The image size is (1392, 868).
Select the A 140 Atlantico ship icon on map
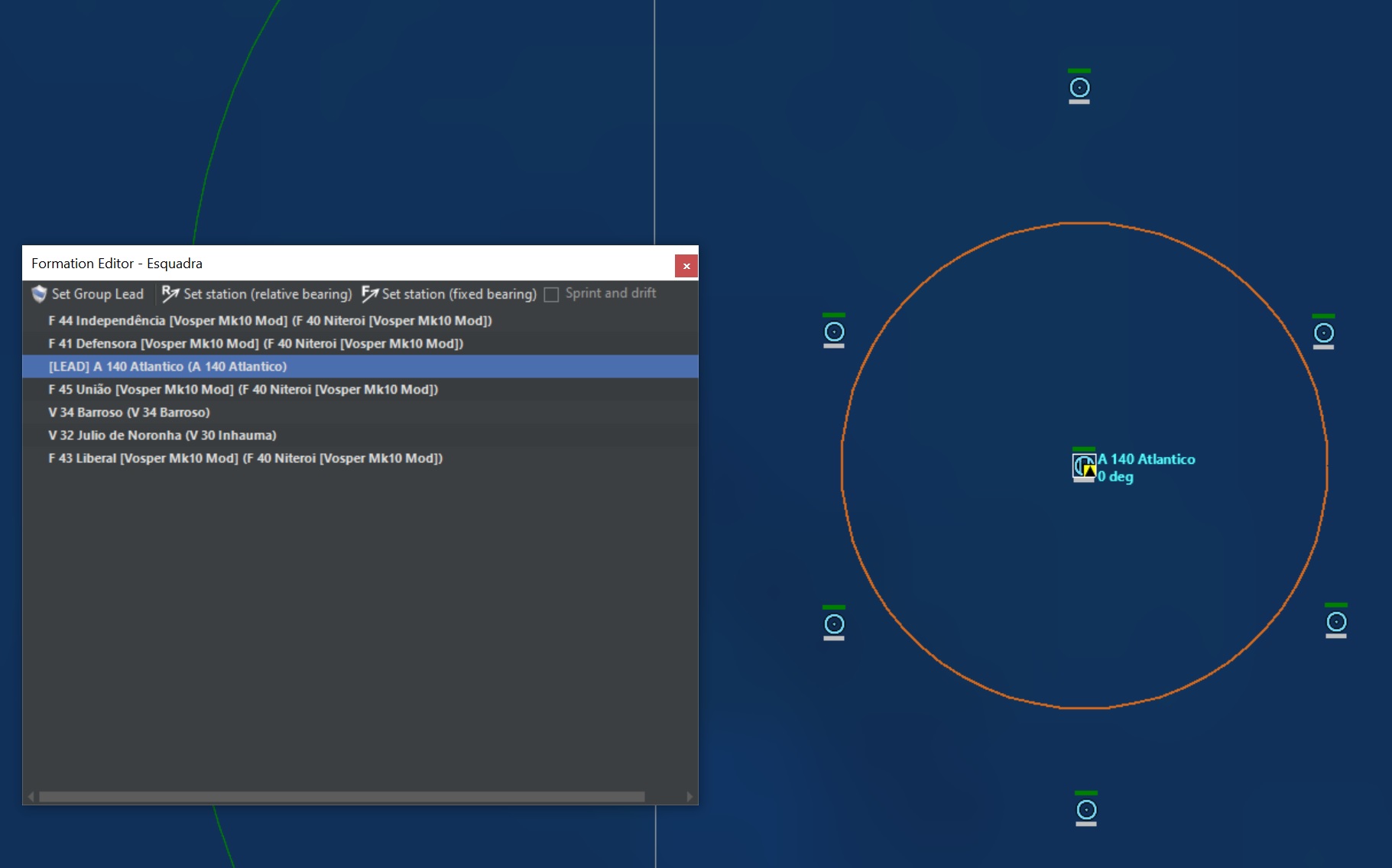(x=1084, y=465)
